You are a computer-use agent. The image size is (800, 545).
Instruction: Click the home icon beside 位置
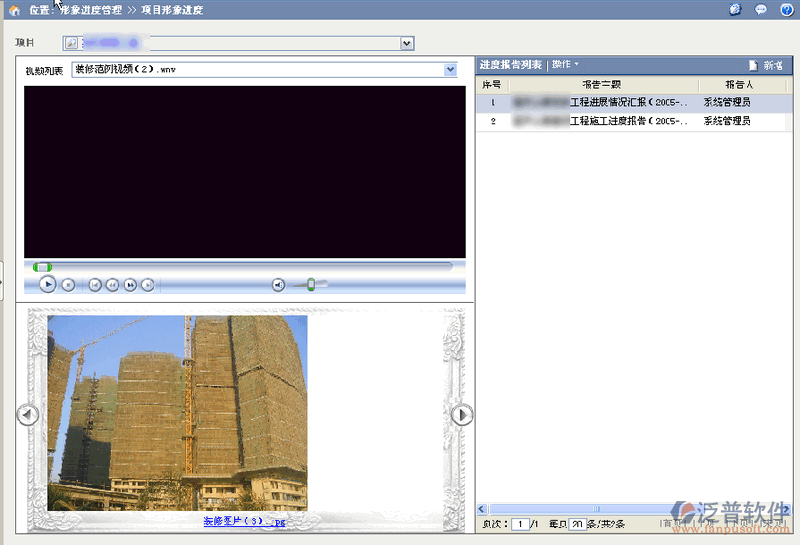(14, 10)
